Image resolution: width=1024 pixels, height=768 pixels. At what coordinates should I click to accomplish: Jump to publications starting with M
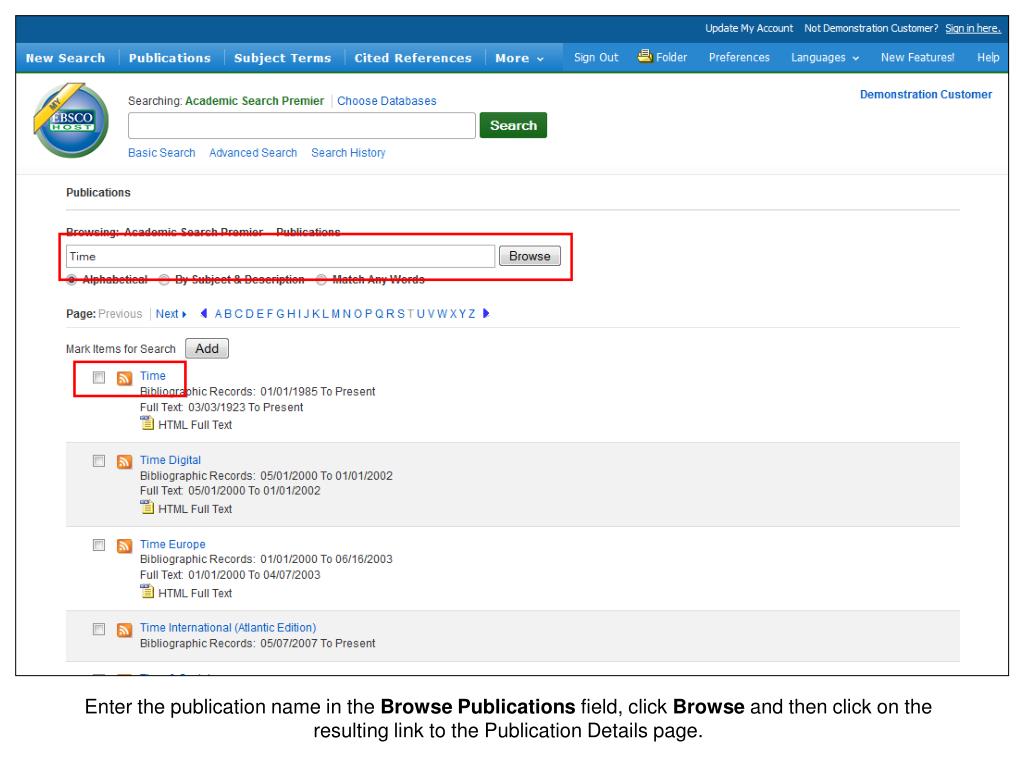[336, 314]
